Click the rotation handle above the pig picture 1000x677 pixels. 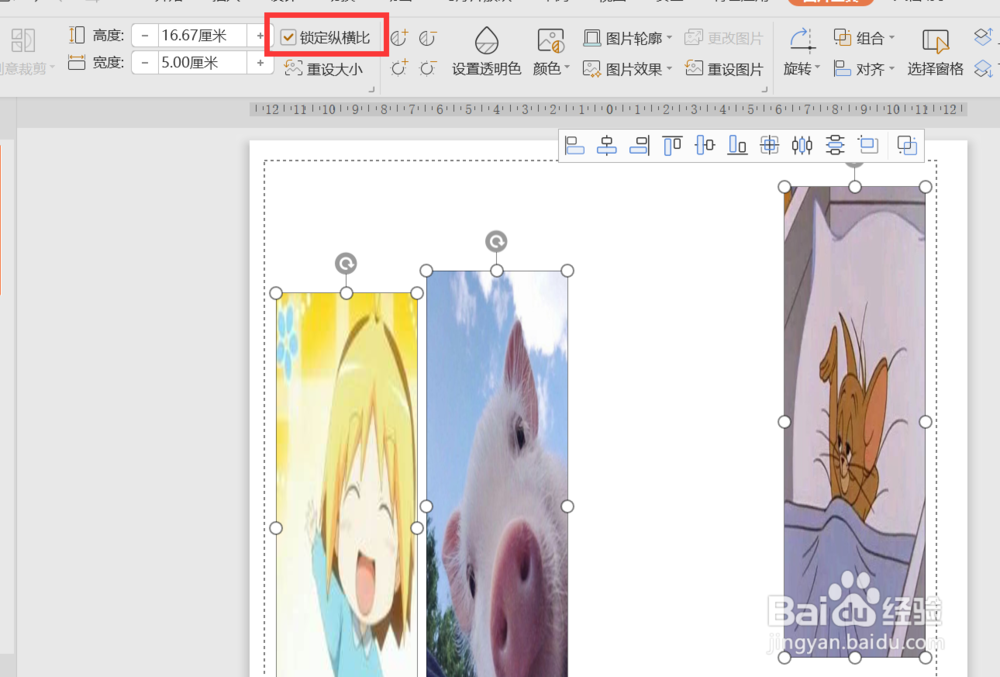pyautogui.click(x=496, y=242)
